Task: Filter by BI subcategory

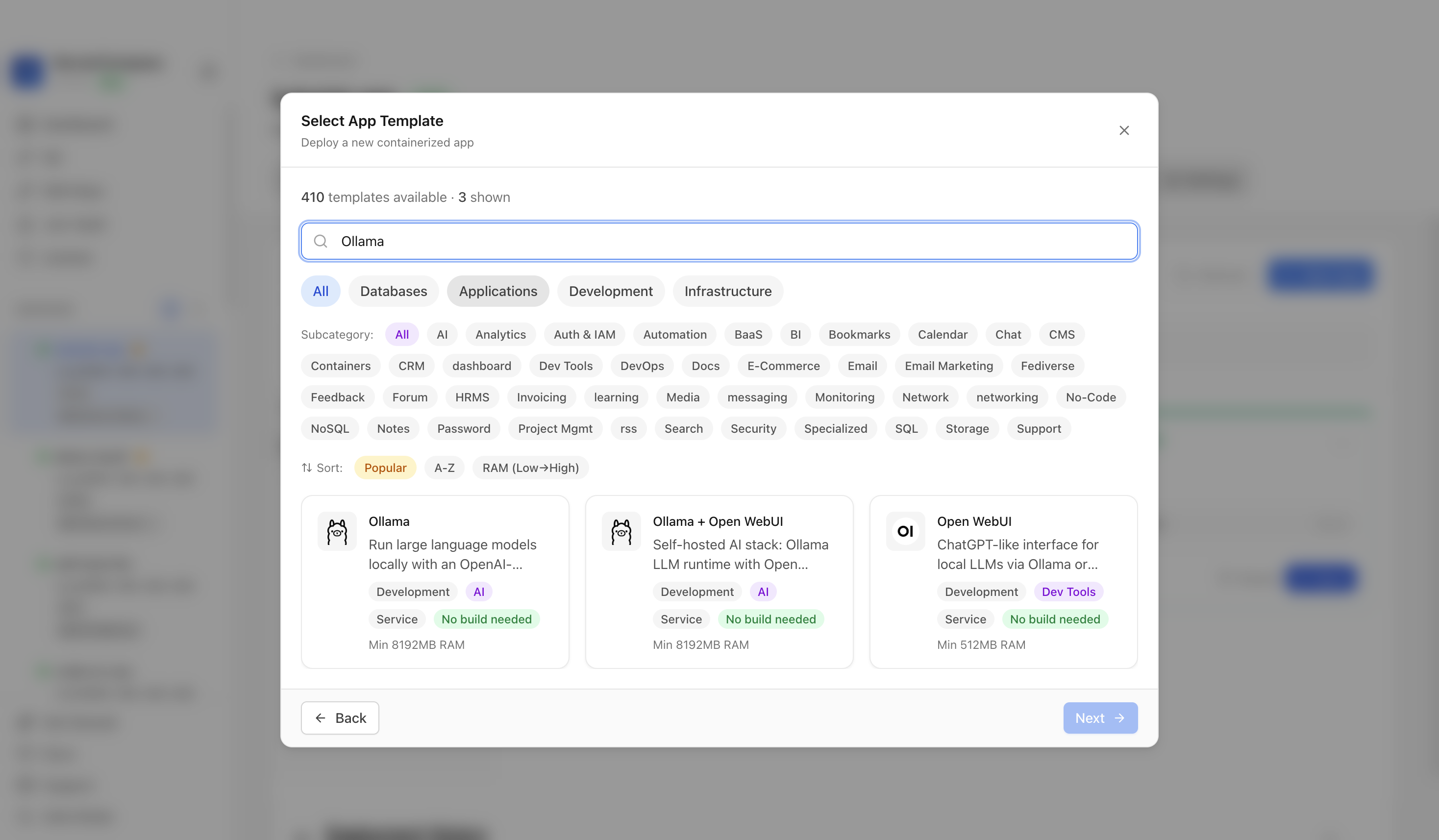Action: (795, 335)
